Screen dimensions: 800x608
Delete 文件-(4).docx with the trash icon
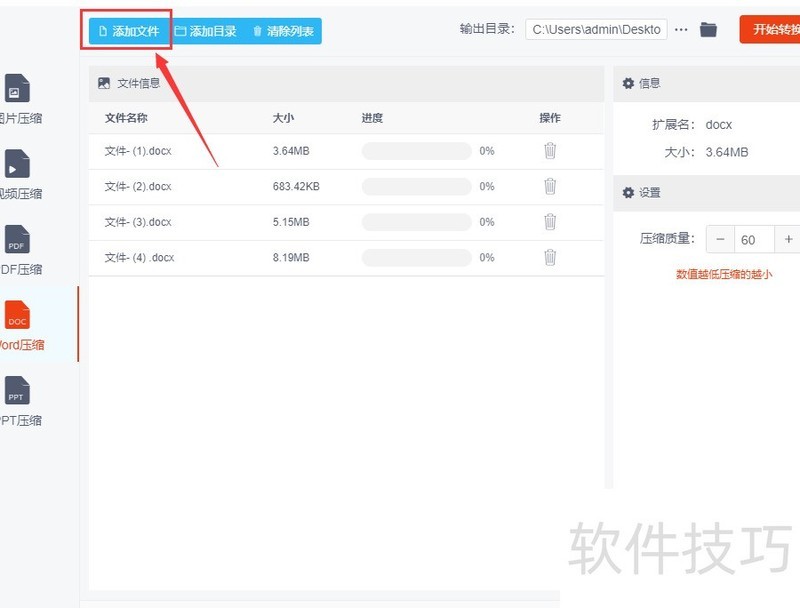tap(549, 257)
